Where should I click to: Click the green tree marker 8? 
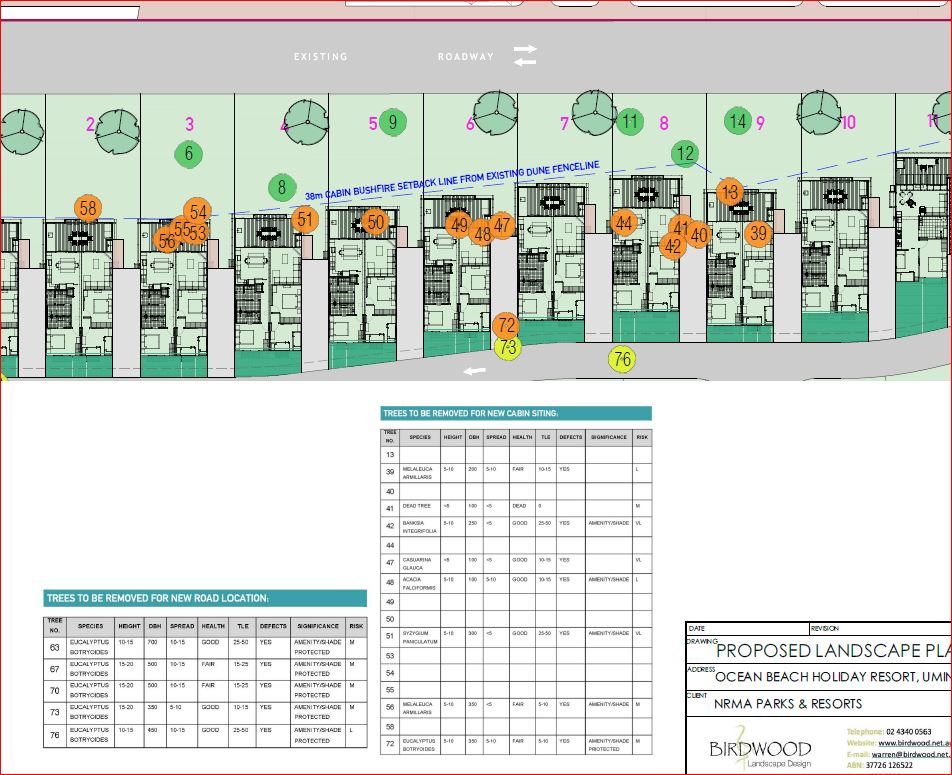click(x=282, y=187)
